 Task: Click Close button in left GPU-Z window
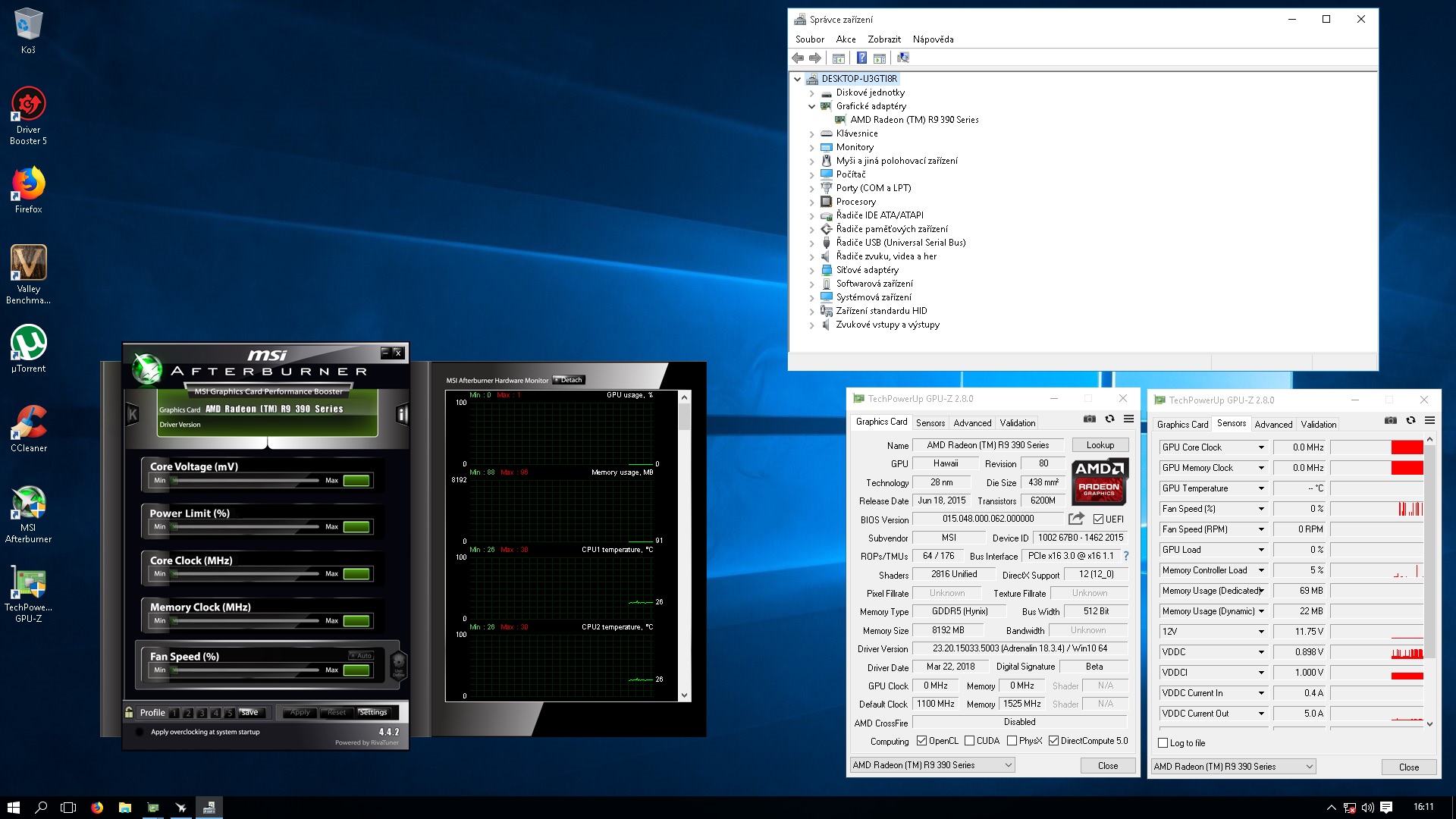1108,766
